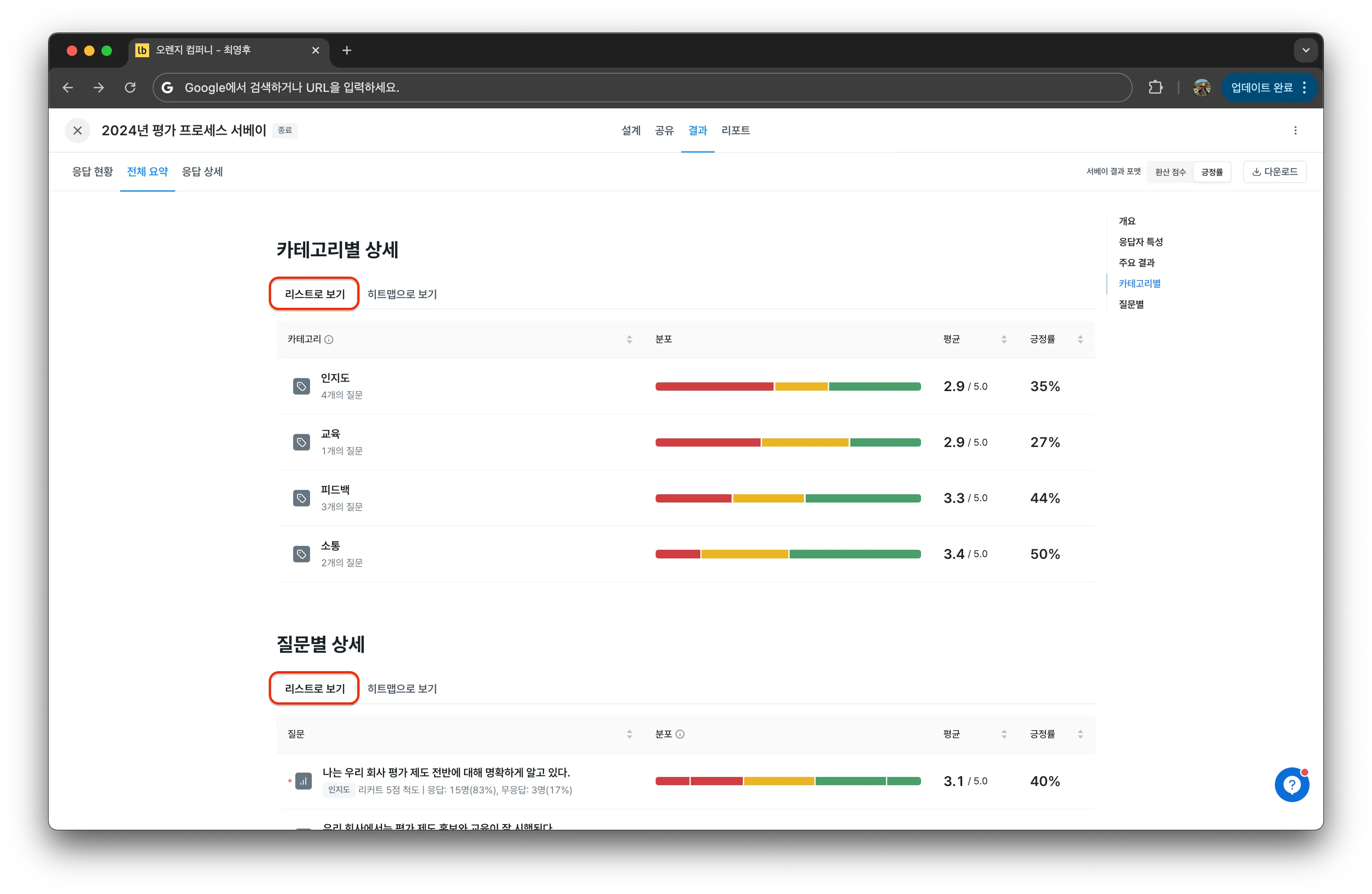Image resolution: width=1372 pixels, height=894 pixels.
Task: Click the info icon next to 분포
Action: click(680, 734)
